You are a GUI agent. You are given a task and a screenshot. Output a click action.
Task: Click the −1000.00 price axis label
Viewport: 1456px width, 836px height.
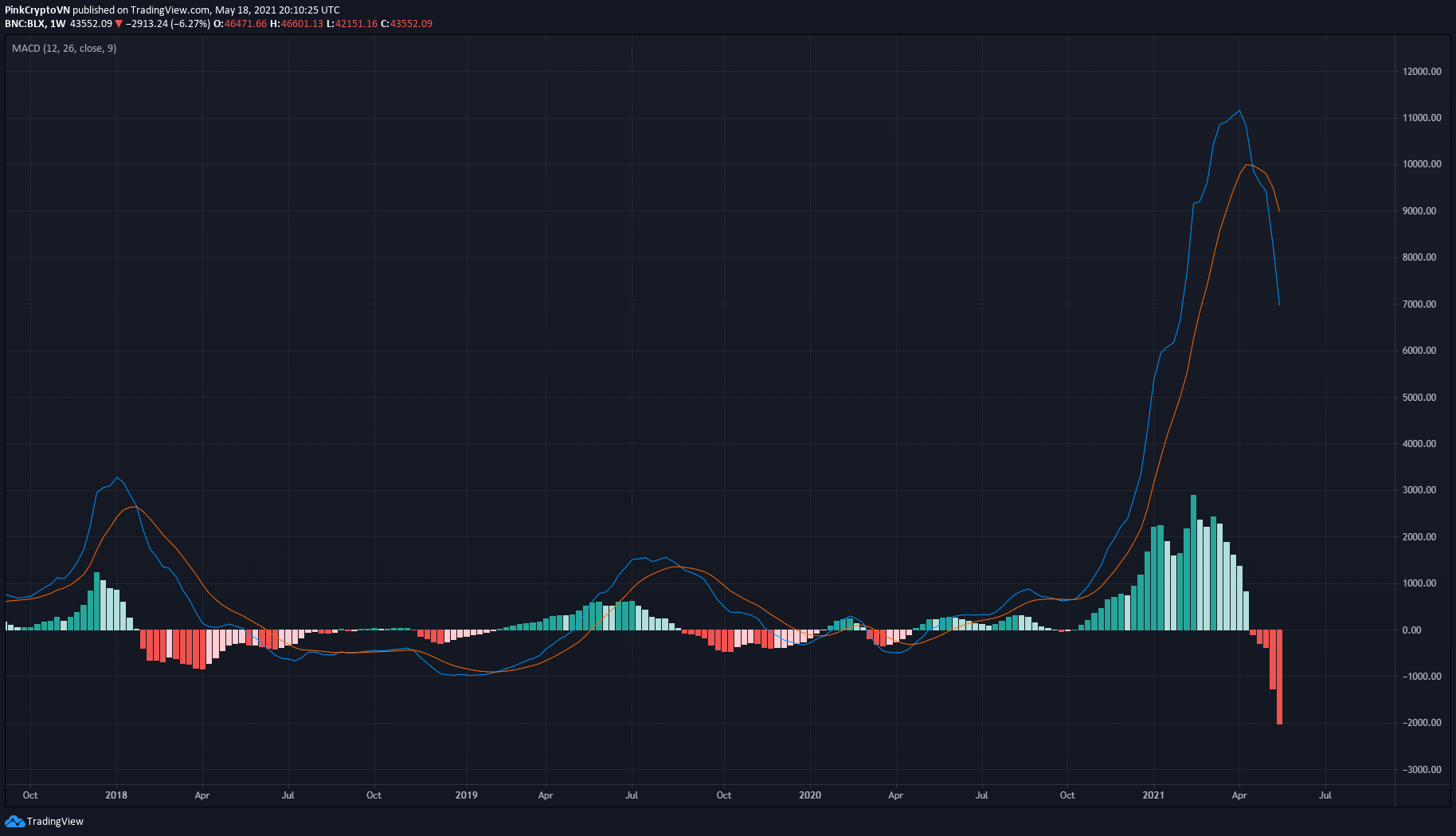[1422, 677]
